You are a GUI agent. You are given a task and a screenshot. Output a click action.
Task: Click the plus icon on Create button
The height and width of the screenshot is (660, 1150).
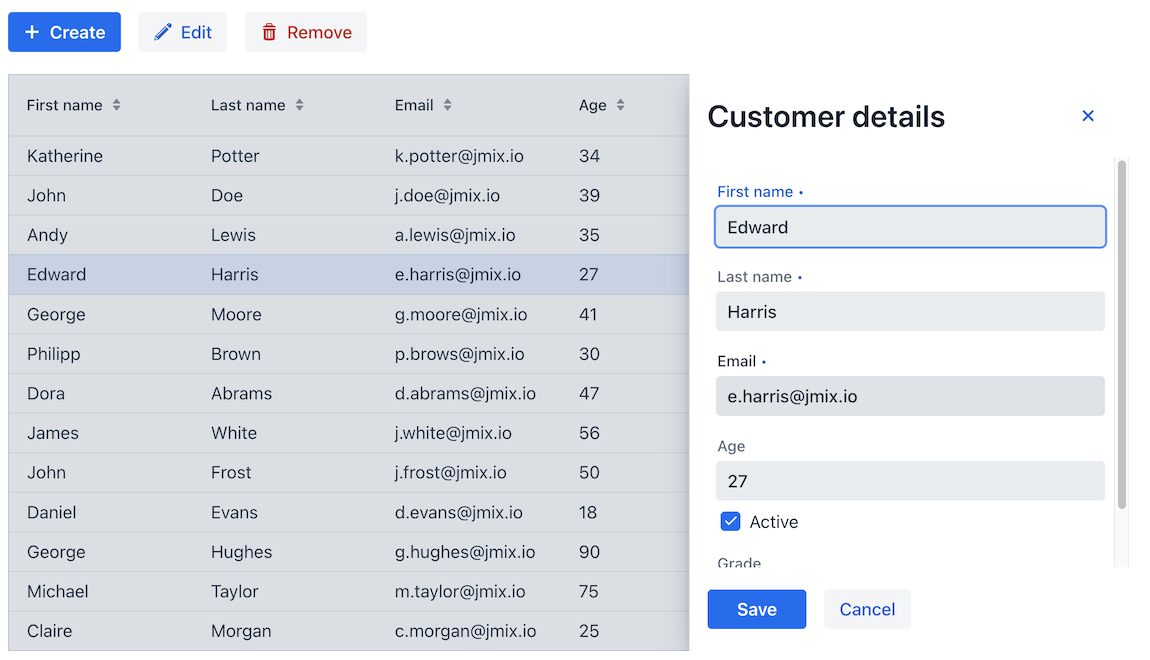32,32
